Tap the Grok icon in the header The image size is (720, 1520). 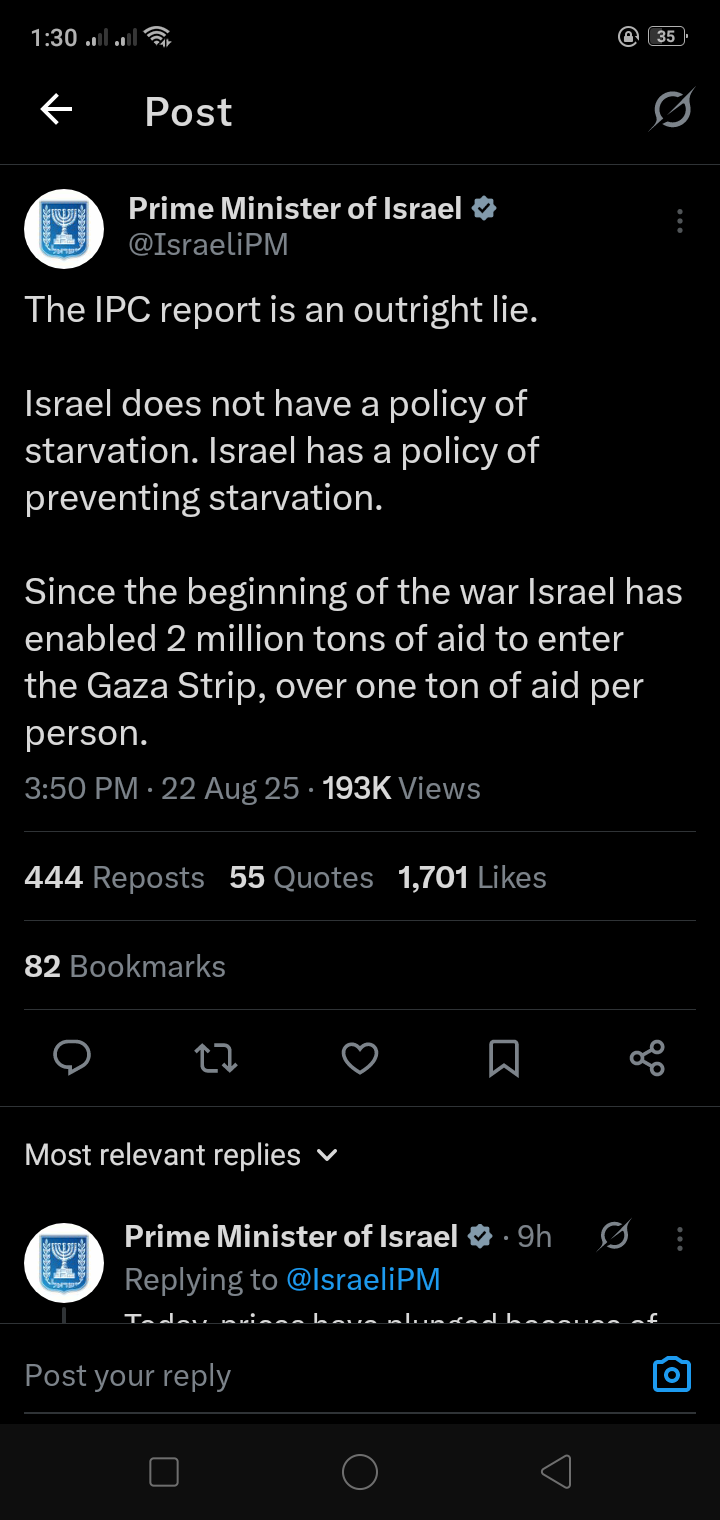671,110
